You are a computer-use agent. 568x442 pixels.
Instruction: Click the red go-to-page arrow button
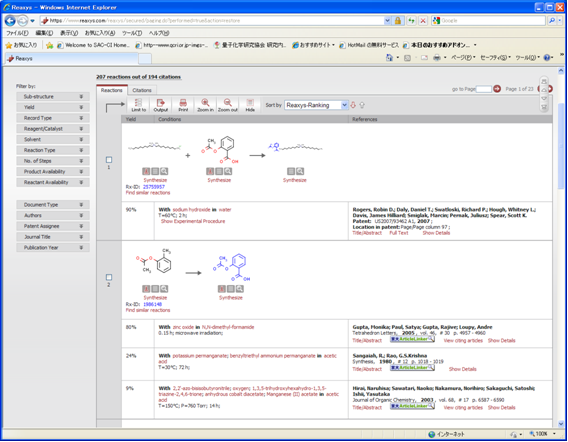497,89
